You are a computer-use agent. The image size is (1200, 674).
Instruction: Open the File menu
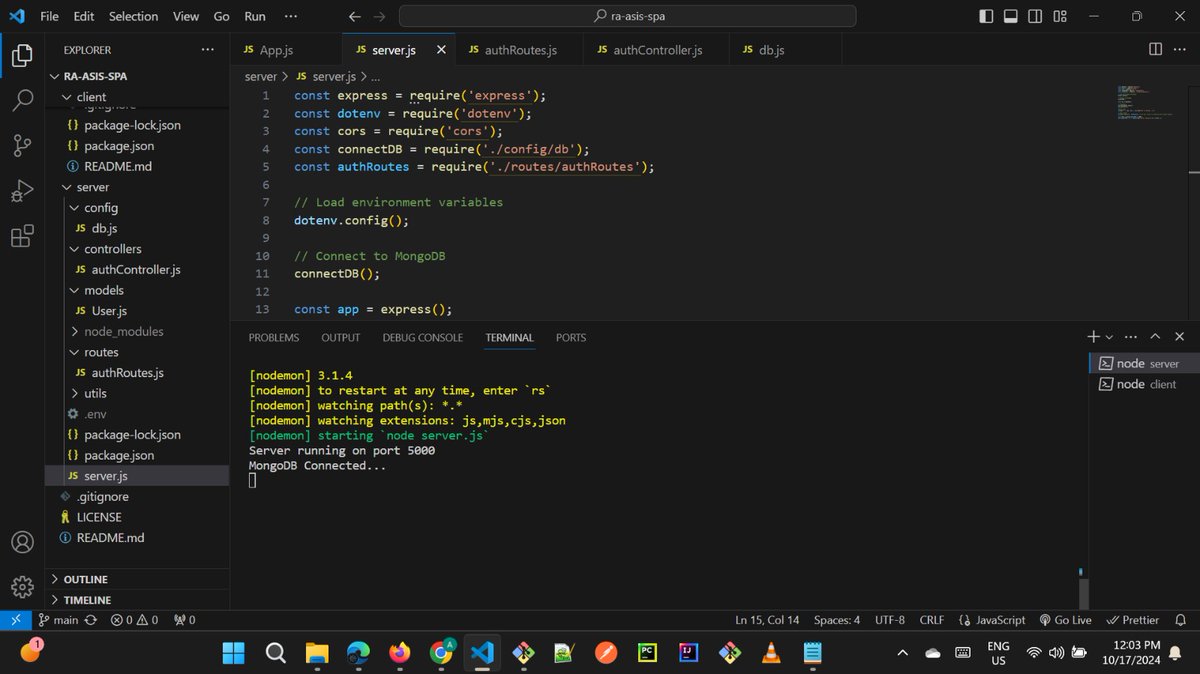tap(49, 16)
